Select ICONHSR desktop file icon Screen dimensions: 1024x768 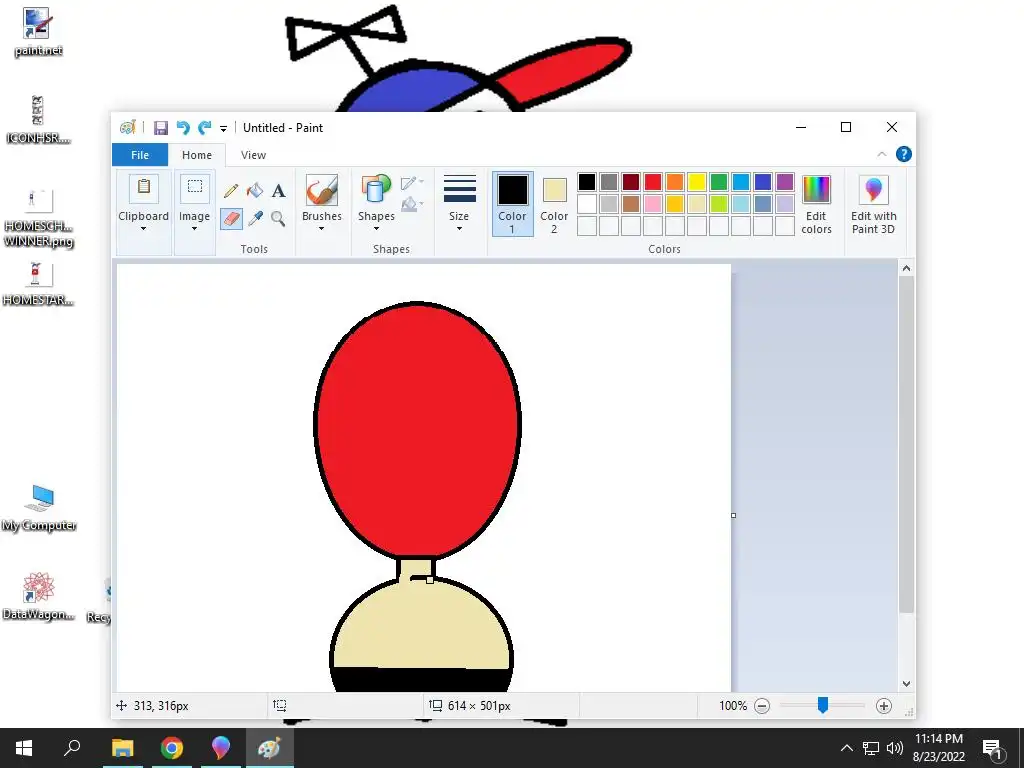(37, 119)
